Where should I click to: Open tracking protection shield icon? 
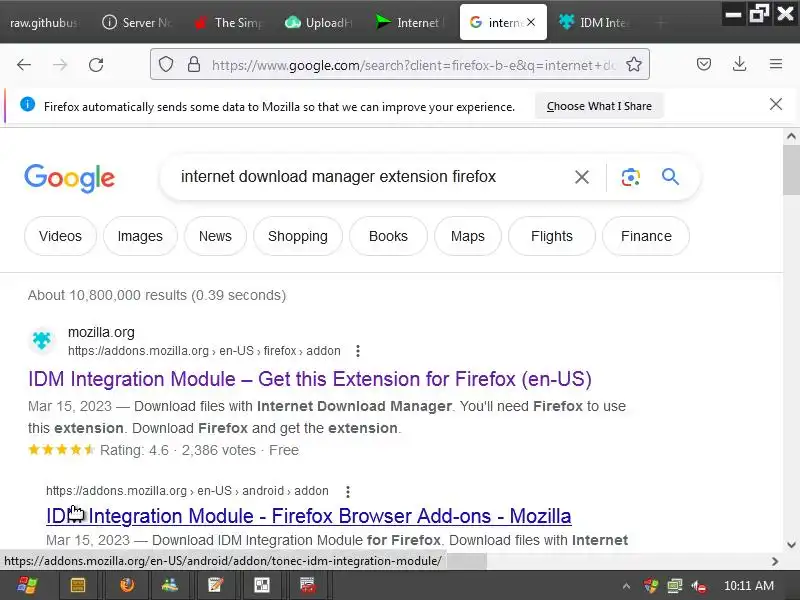pos(166,64)
